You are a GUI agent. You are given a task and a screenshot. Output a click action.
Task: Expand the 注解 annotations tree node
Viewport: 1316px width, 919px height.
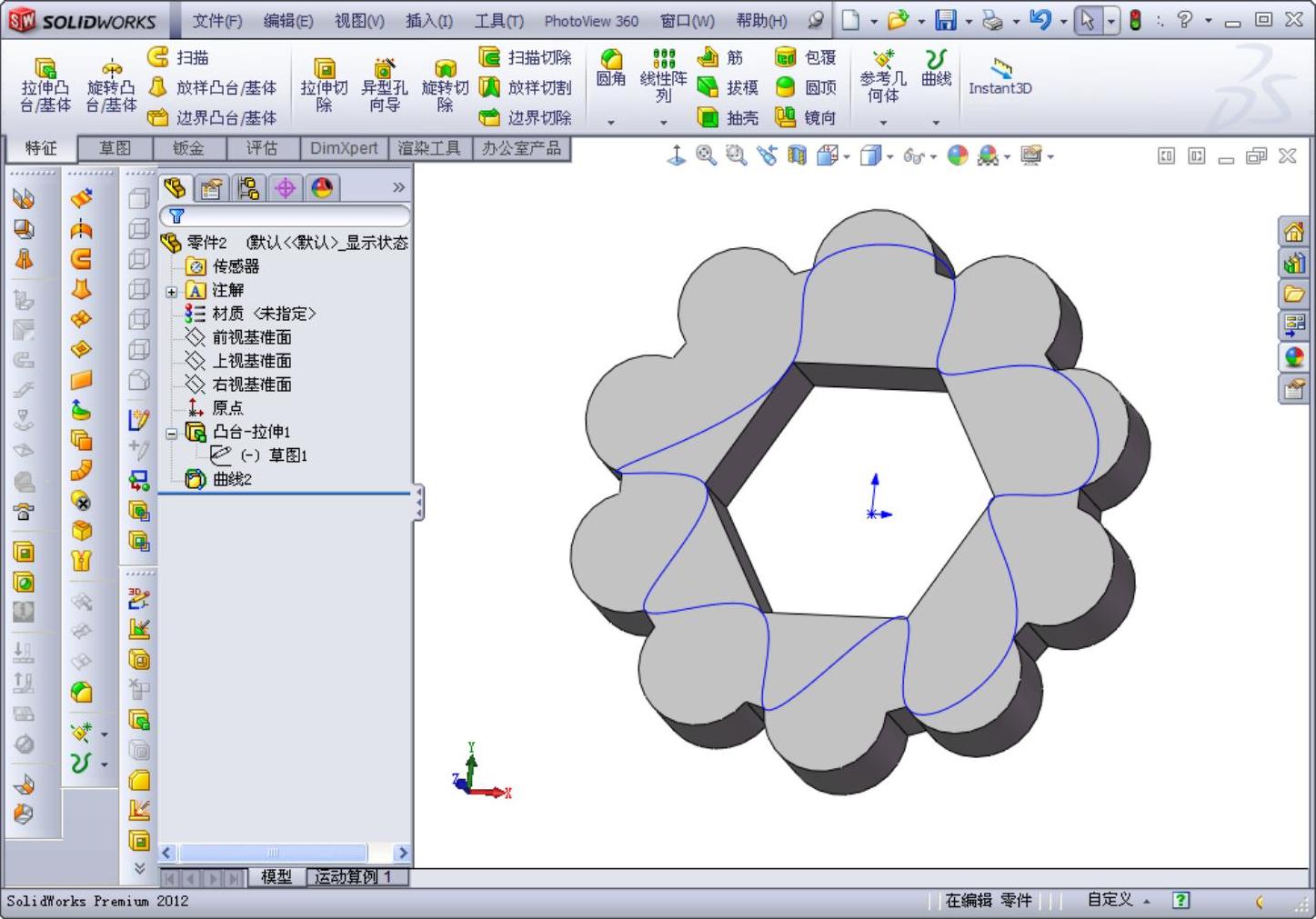click(171, 291)
